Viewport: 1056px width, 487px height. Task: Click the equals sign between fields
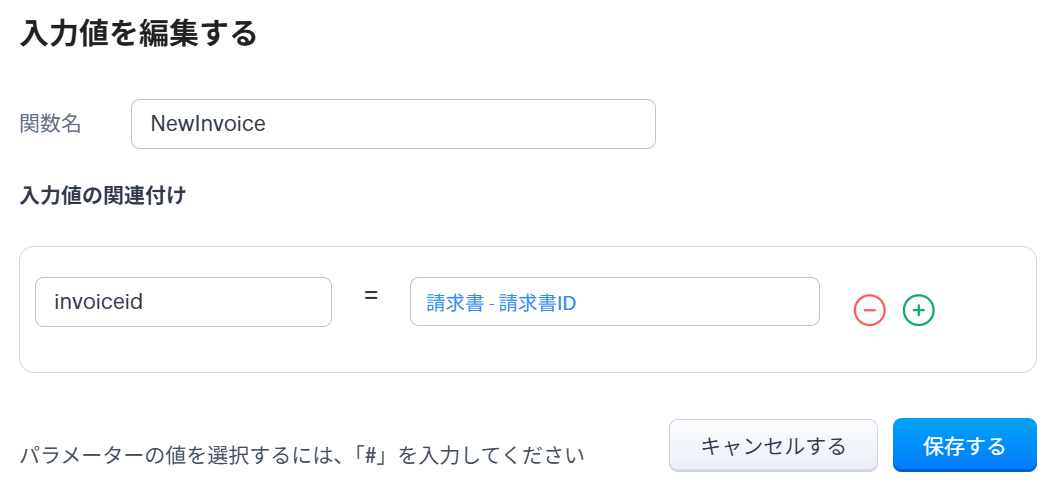point(371,297)
